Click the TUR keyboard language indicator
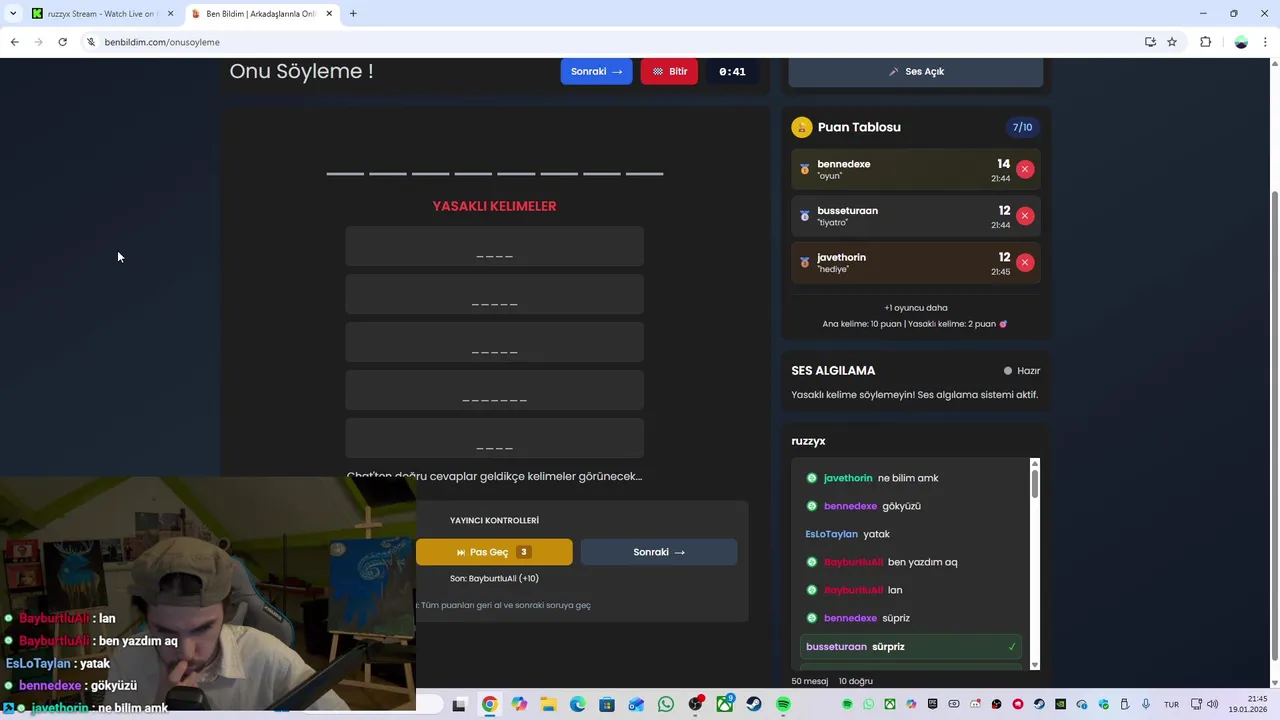Screen dimensions: 1280x720 1171,705
